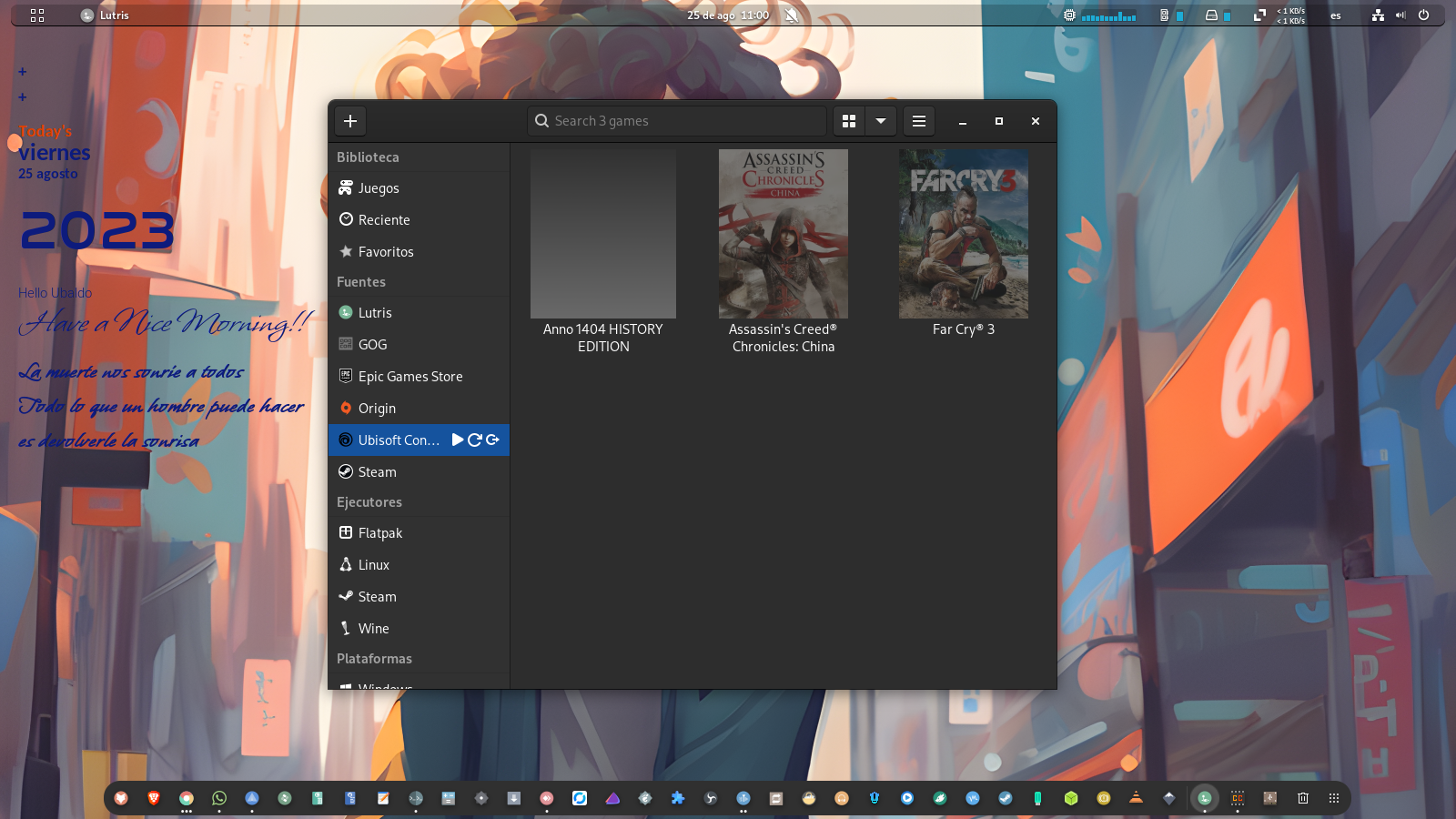The width and height of the screenshot is (1456, 819).
Task: Open the es keyboard layout indicator
Action: 1336,15
